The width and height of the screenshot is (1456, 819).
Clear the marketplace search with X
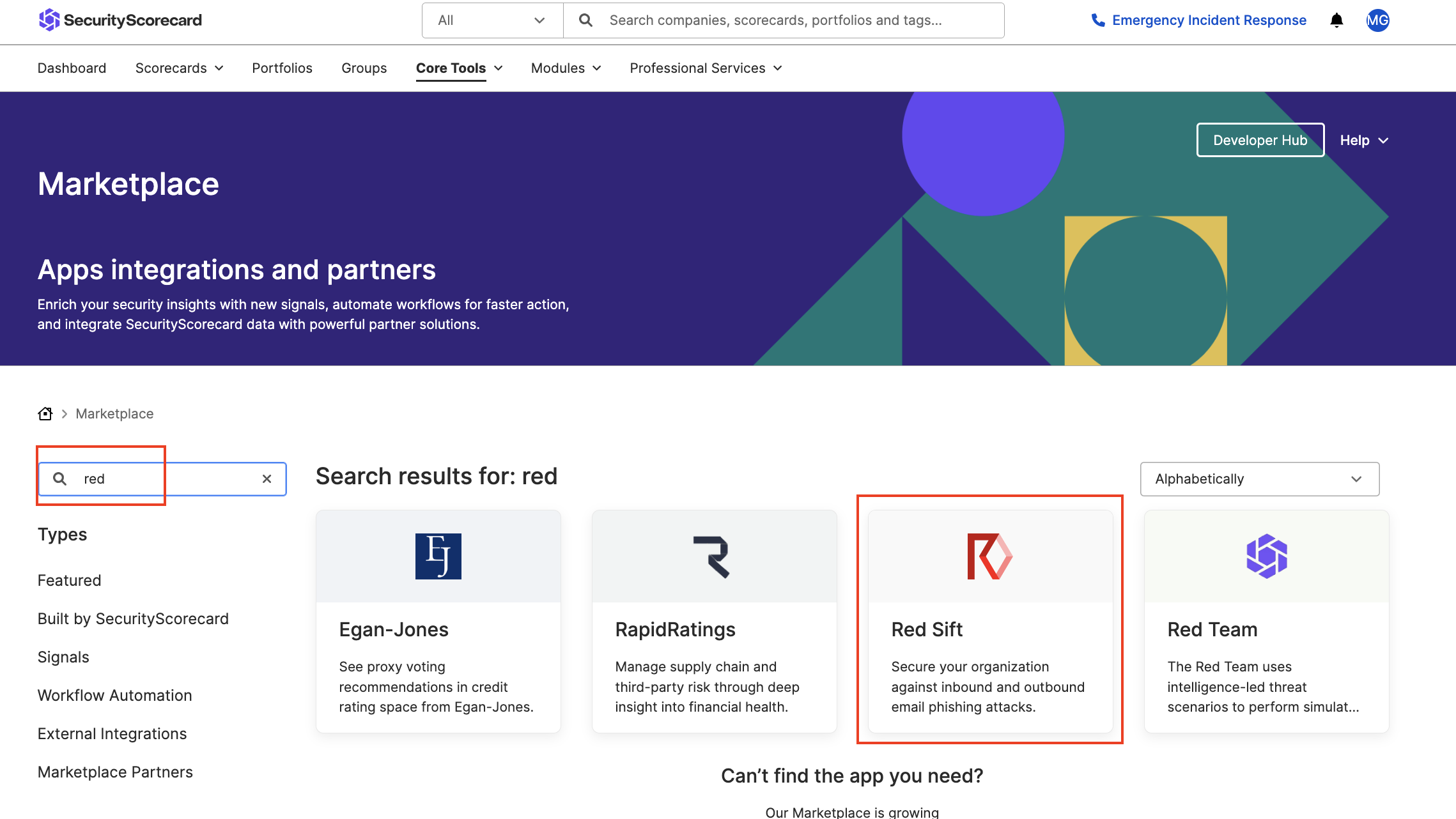[267, 478]
